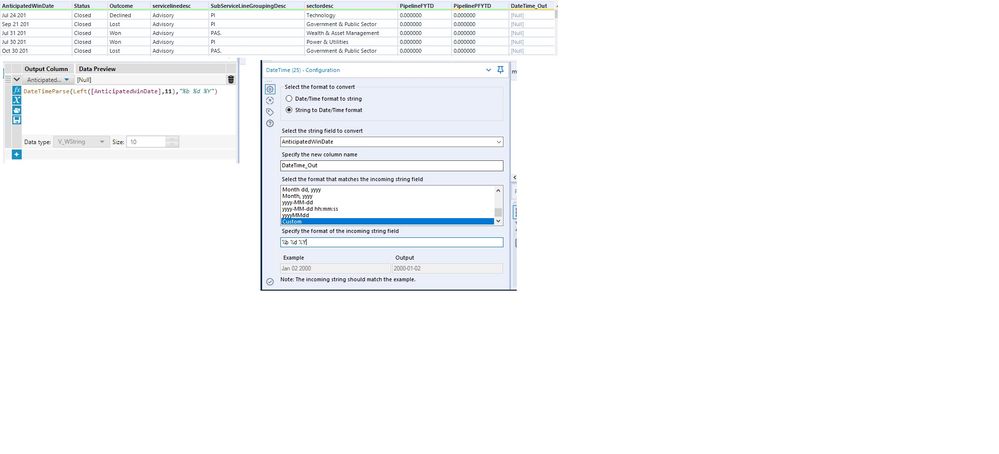Open saved expressions folder icon
This screenshot has width=999, height=454.
(17, 110)
